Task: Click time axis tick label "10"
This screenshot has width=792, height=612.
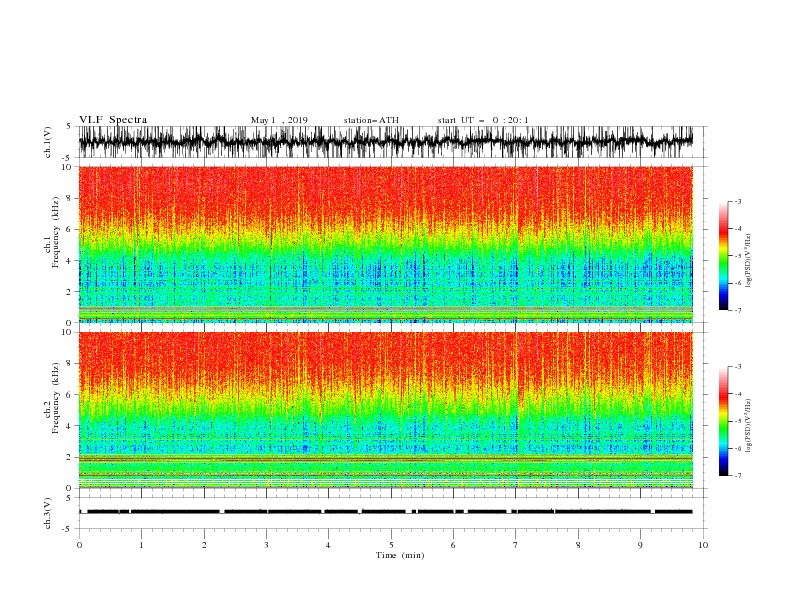Action: 703,545
